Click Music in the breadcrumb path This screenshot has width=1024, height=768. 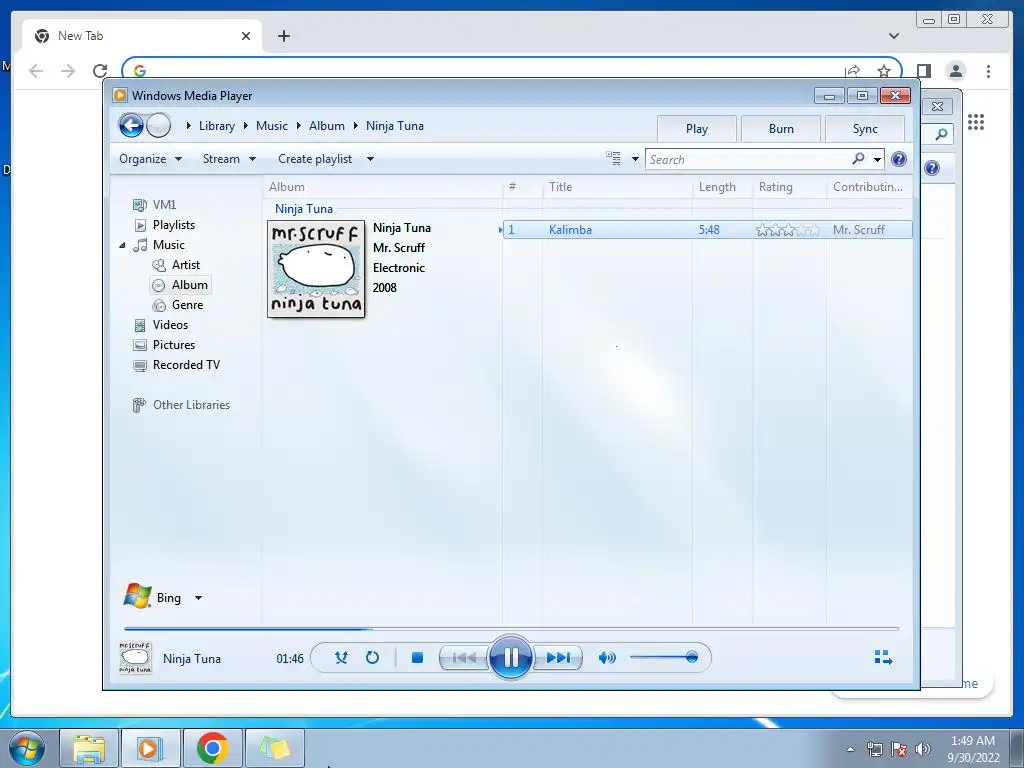pyautogui.click(x=272, y=125)
